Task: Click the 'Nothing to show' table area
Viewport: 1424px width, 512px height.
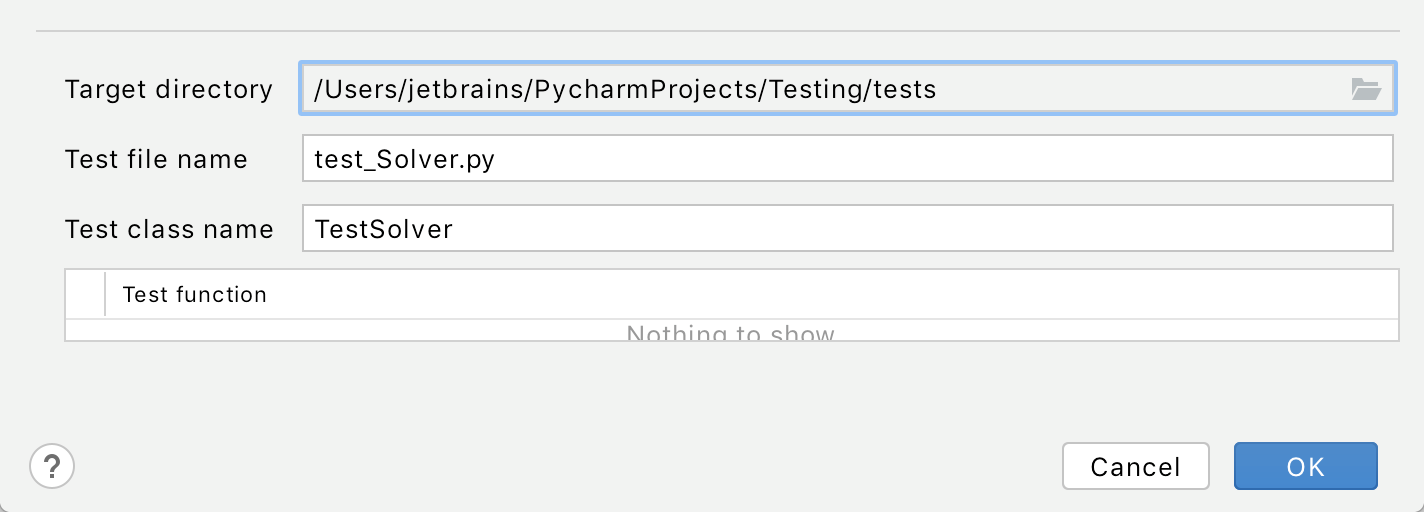Action: [x=731, y=332]
